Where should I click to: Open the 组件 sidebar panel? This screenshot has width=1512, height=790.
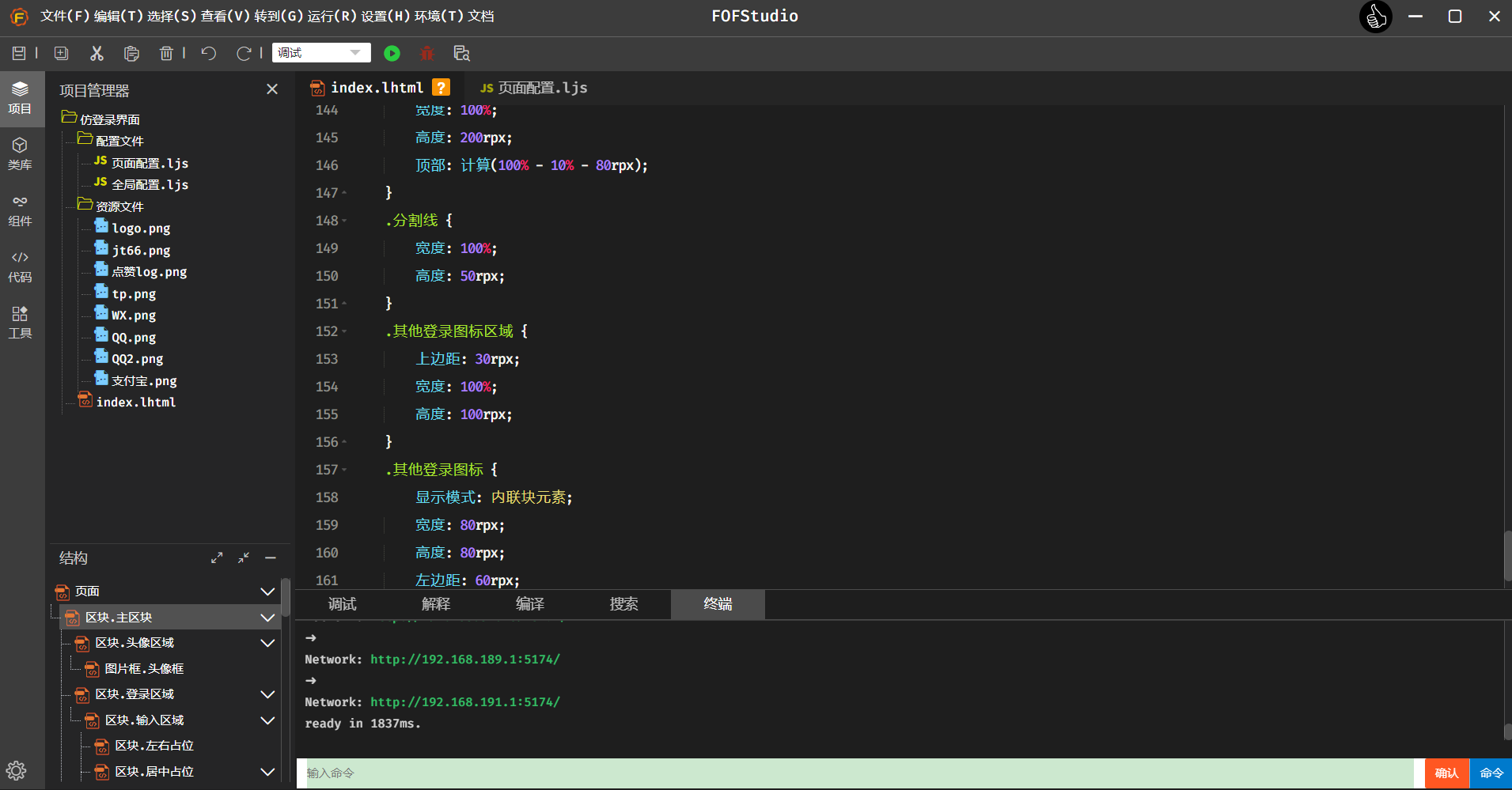pos(20,210)
